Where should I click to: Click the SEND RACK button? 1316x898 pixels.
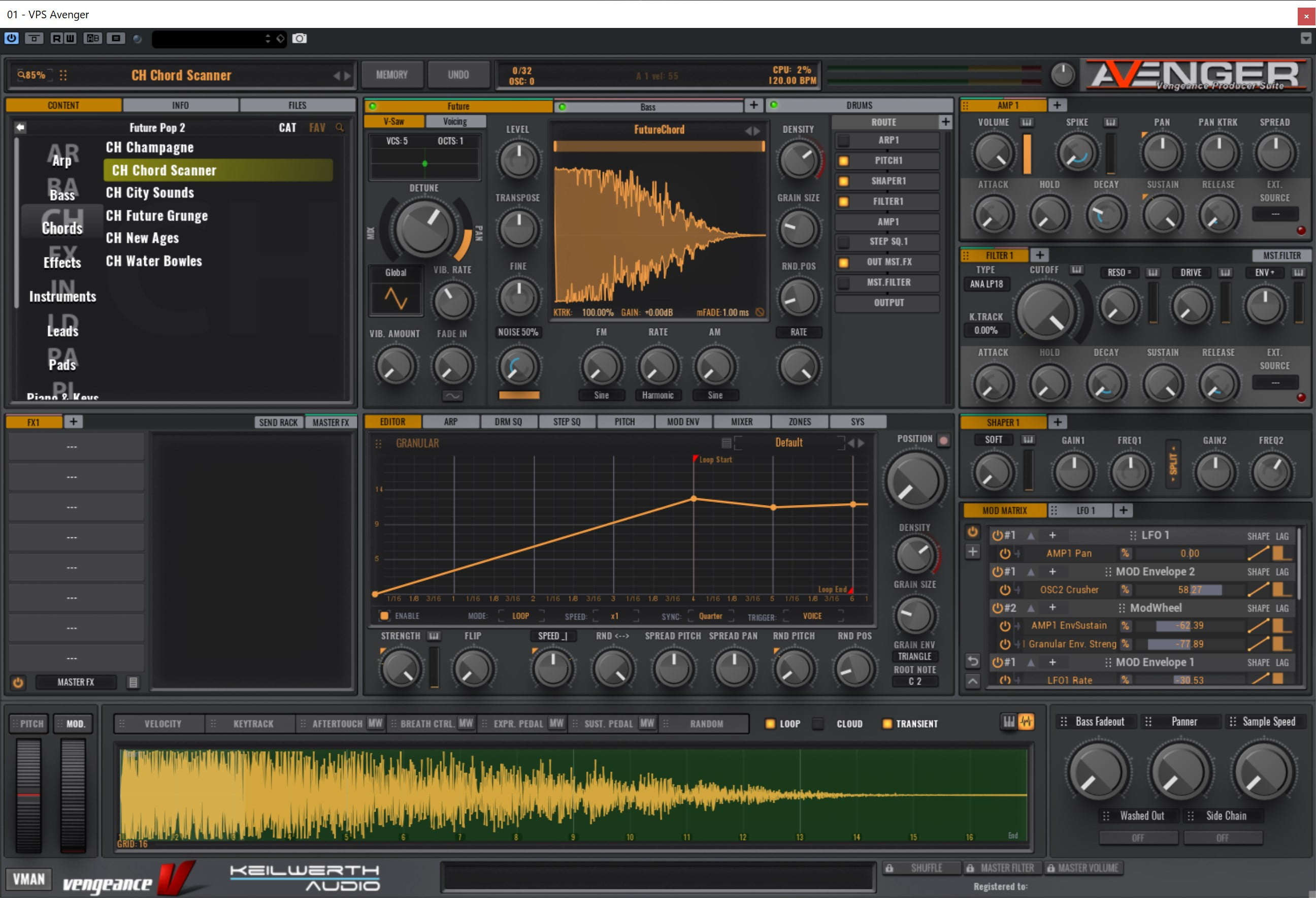[x=278, y=423]
